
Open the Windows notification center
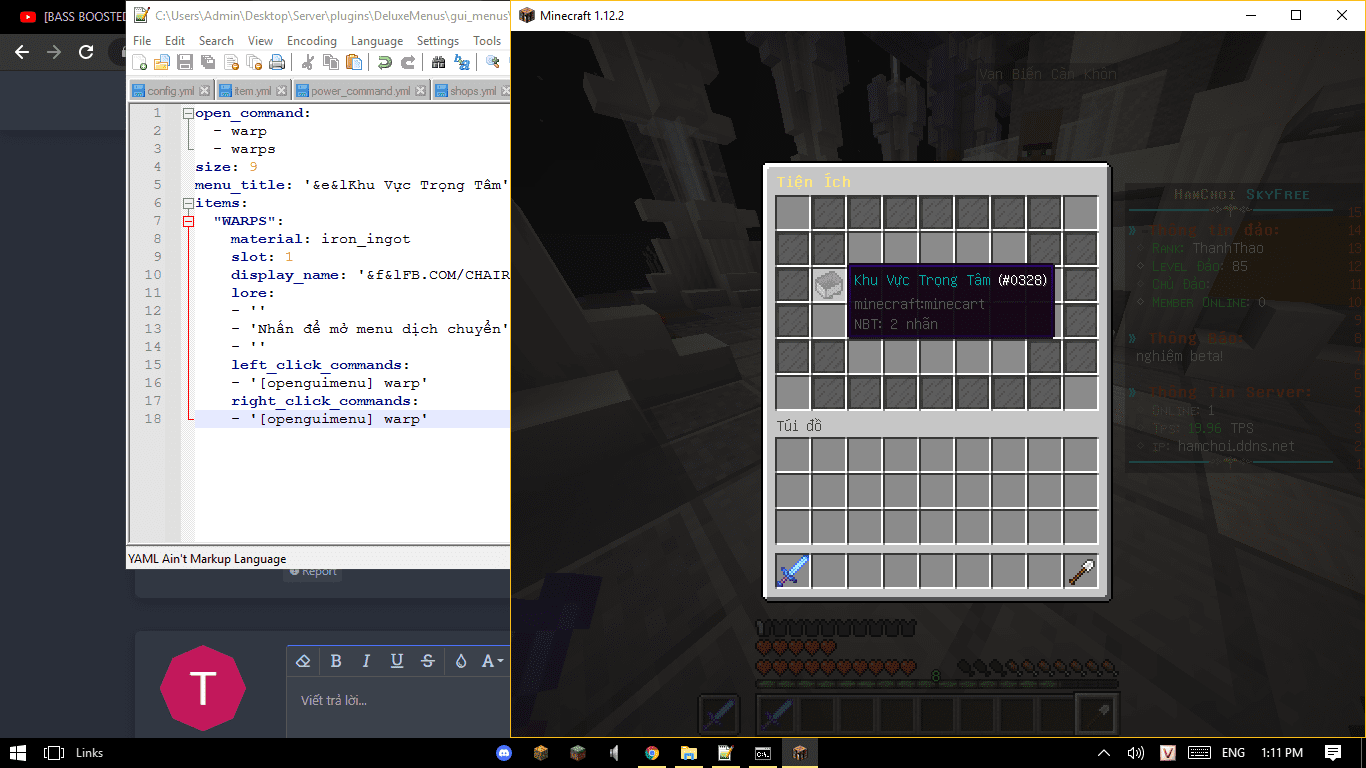pyautogui.click(x=1333, y=753)
